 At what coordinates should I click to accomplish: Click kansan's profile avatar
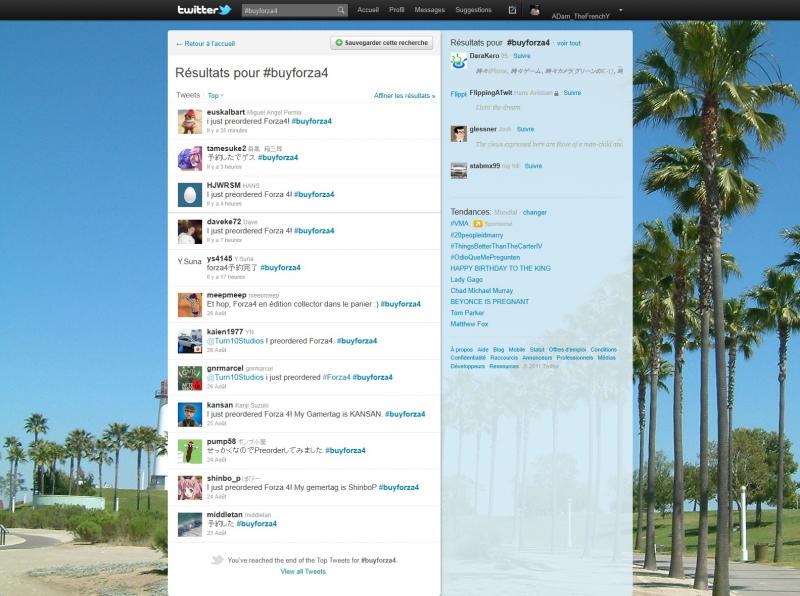coord(190,415)
